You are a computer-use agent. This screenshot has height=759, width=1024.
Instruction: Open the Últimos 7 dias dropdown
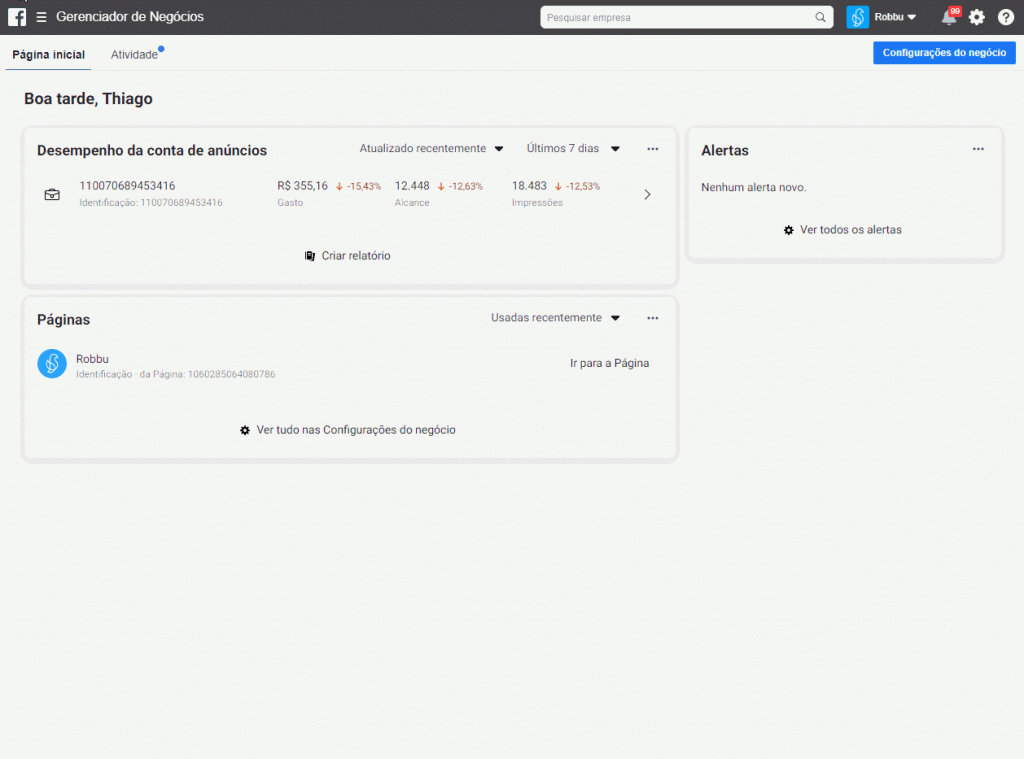pos(573,149)
